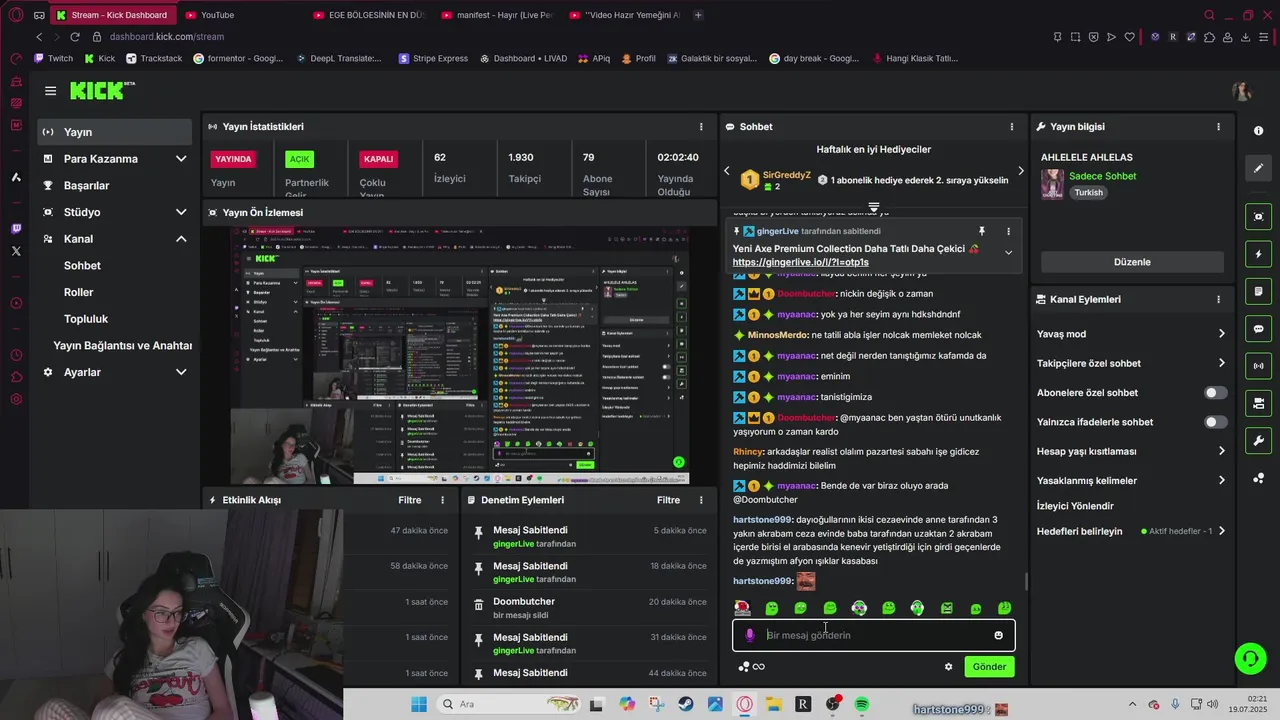Open the emoji picker in message box
This screenshot has width=1280, height=720.
pyautogui.click(x=998, y=635)
